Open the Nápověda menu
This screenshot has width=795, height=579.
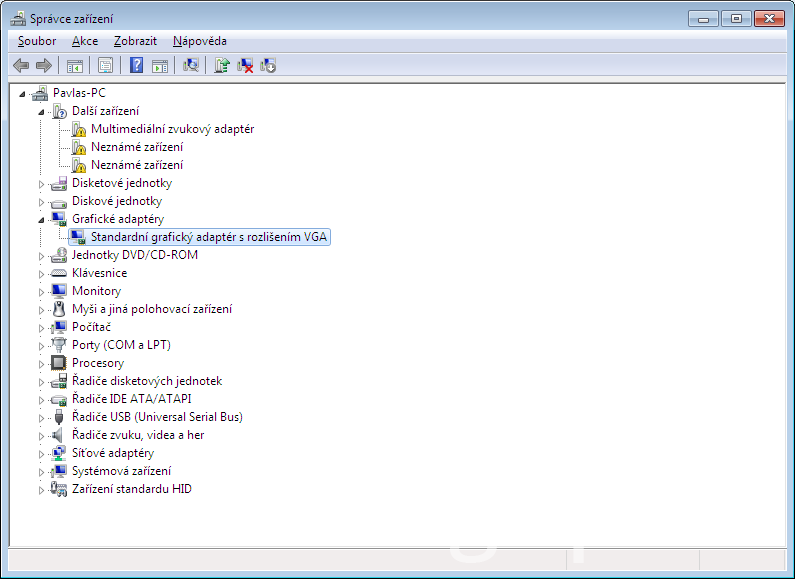pyautogui.click(x=199, y=41)
